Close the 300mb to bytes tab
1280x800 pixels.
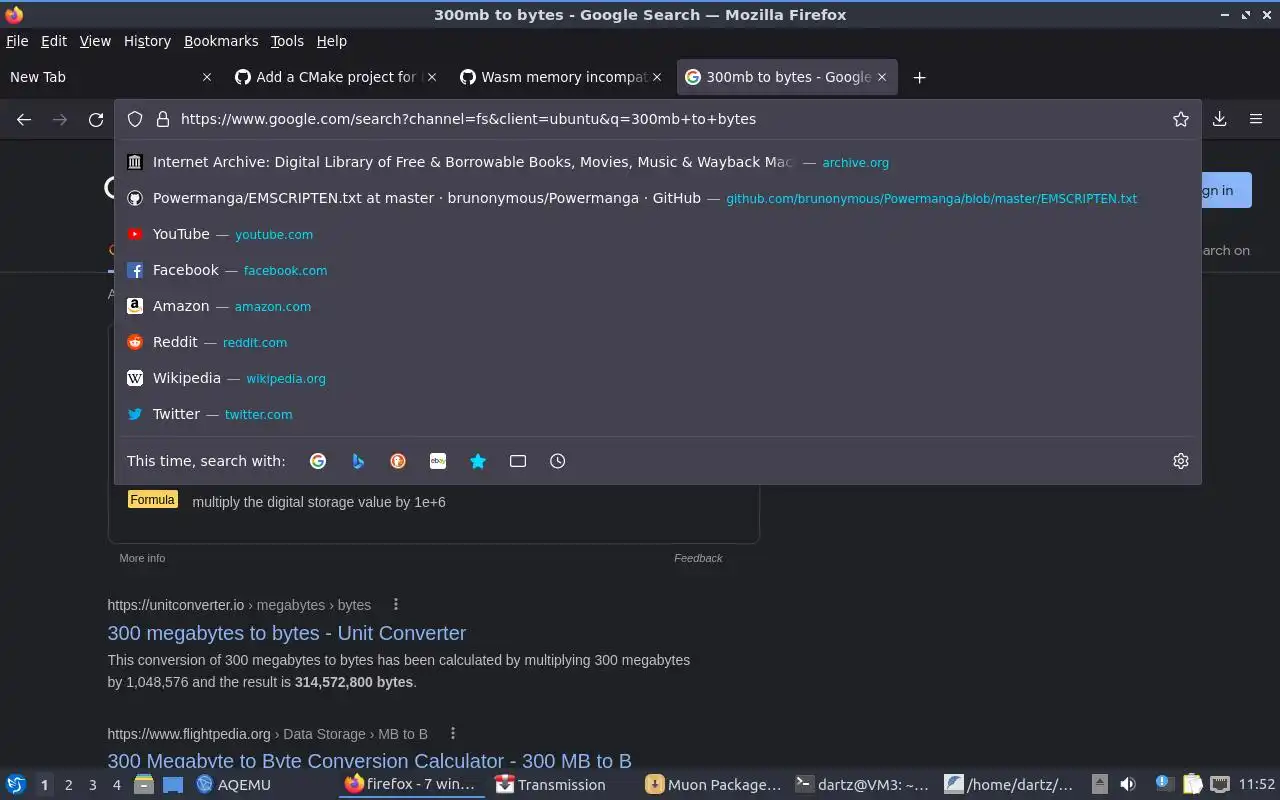[882, 77]
